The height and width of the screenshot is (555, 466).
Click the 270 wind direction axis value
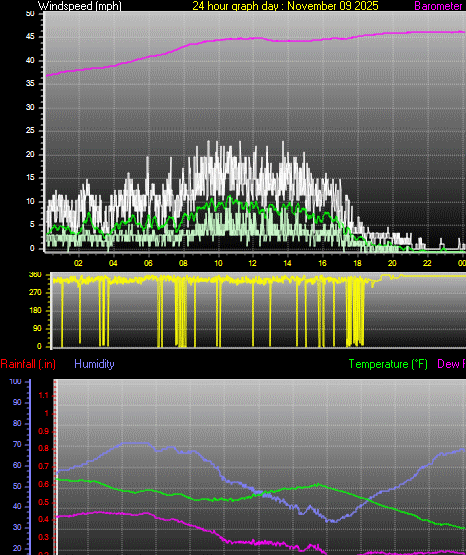coord(36,292)
